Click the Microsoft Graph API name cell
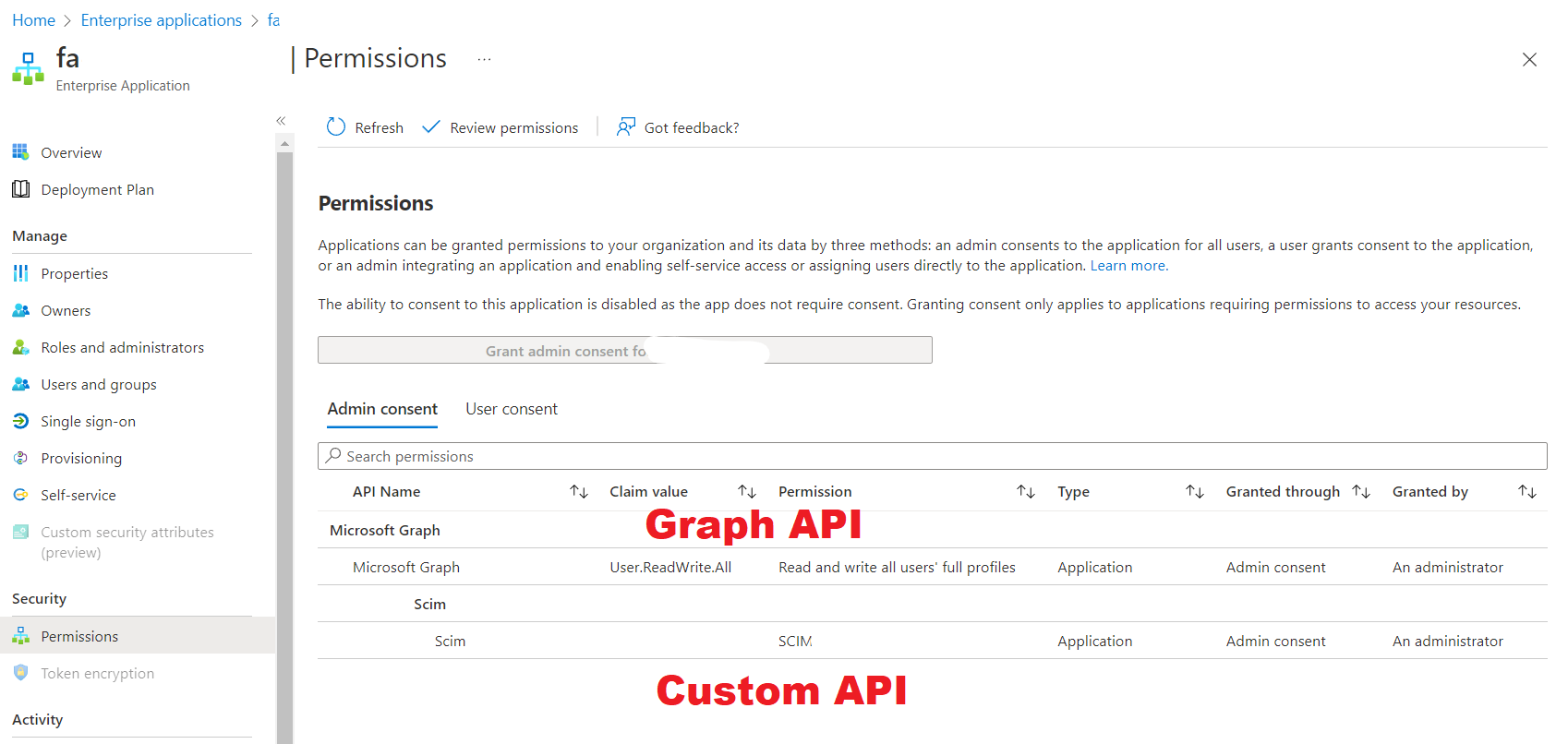The height and width of the screenshot is (744, 1568). point(406,567)
